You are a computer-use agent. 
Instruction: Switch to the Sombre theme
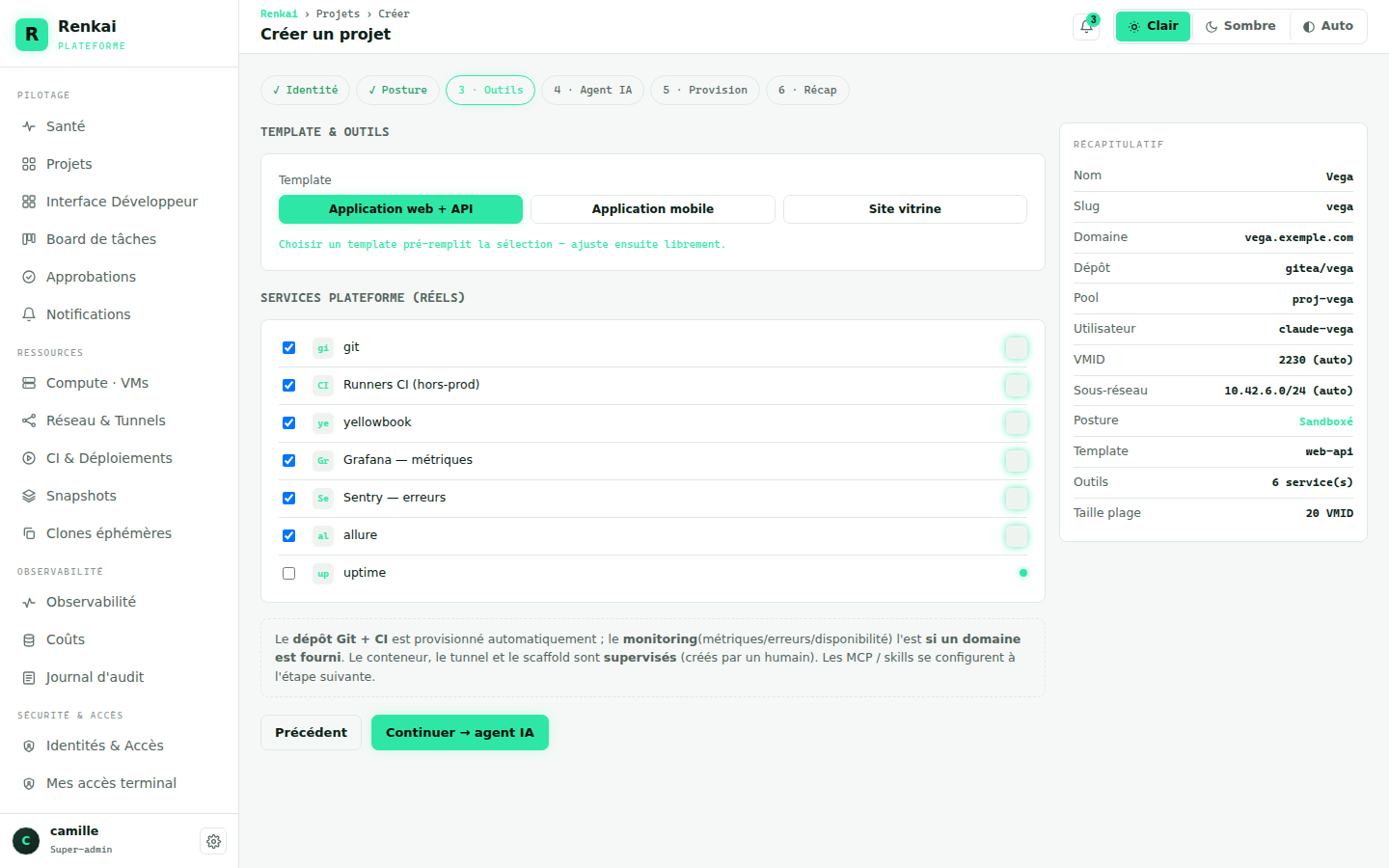[1240, 26]
